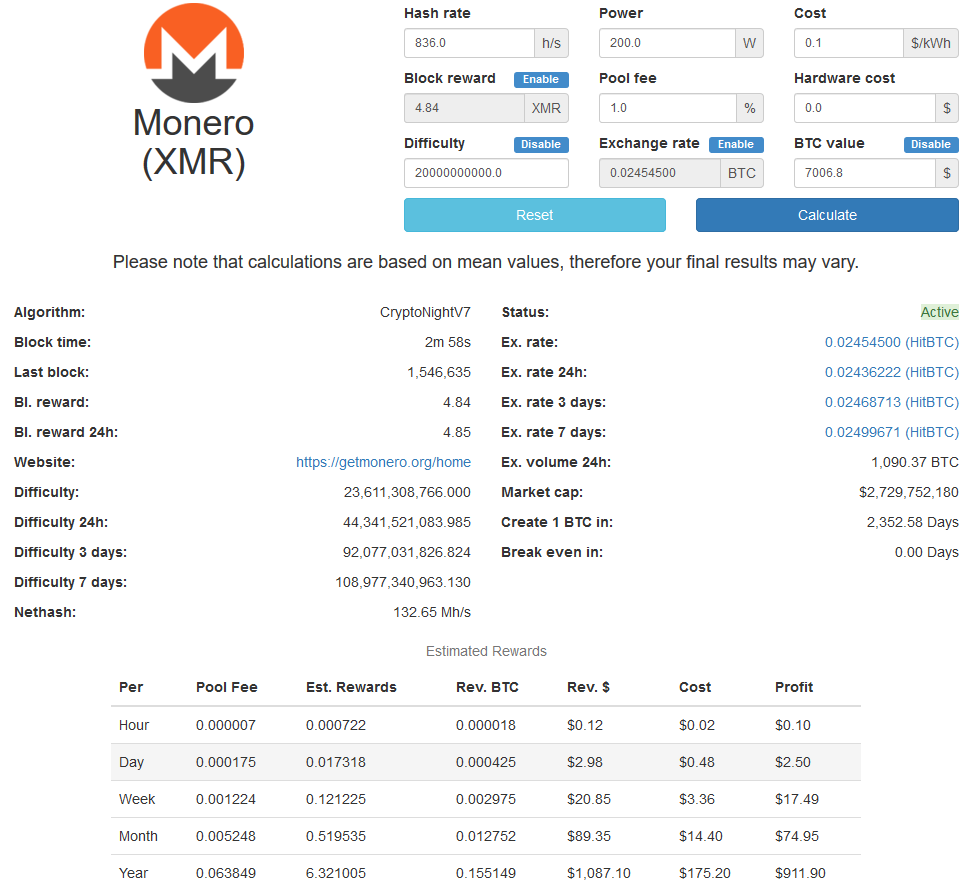This screenshot has width=968, height=886.
Task: Click the Nethash value 132.65 Mh/s
Action: pyautogui.click(x=432, y=612)
